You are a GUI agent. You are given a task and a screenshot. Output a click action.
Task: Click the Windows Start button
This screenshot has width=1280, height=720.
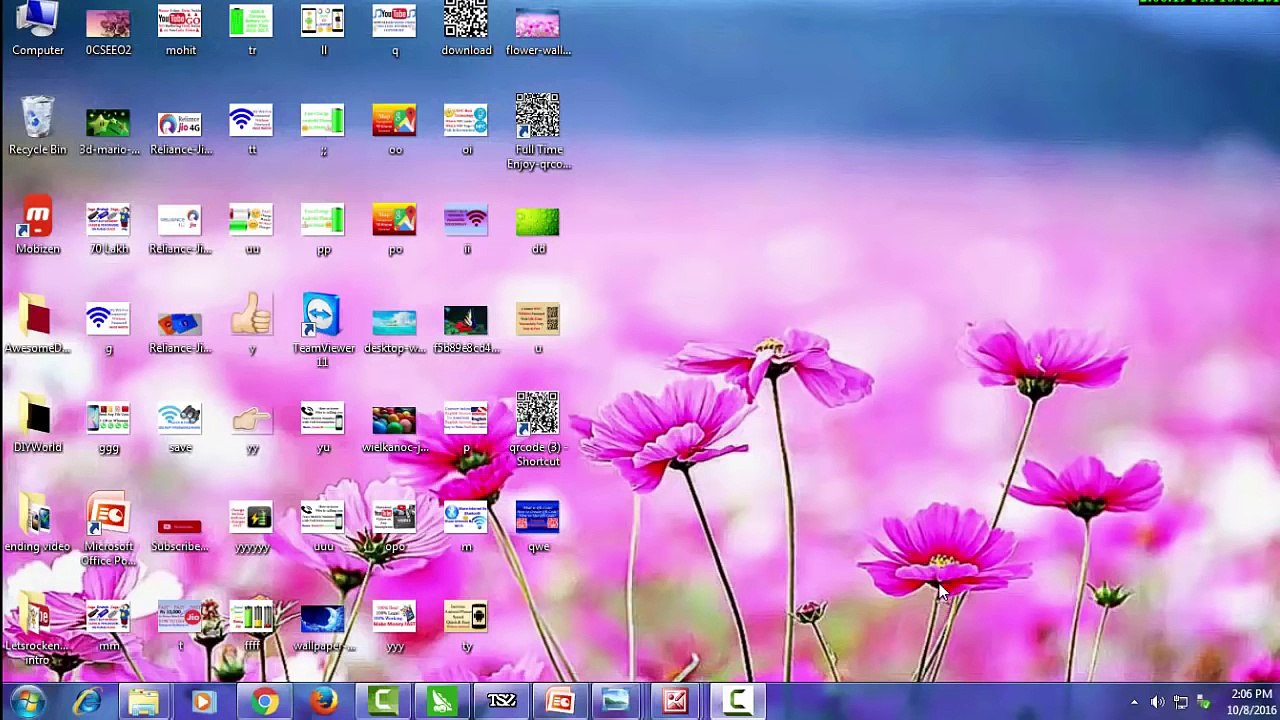coord(27,702)
